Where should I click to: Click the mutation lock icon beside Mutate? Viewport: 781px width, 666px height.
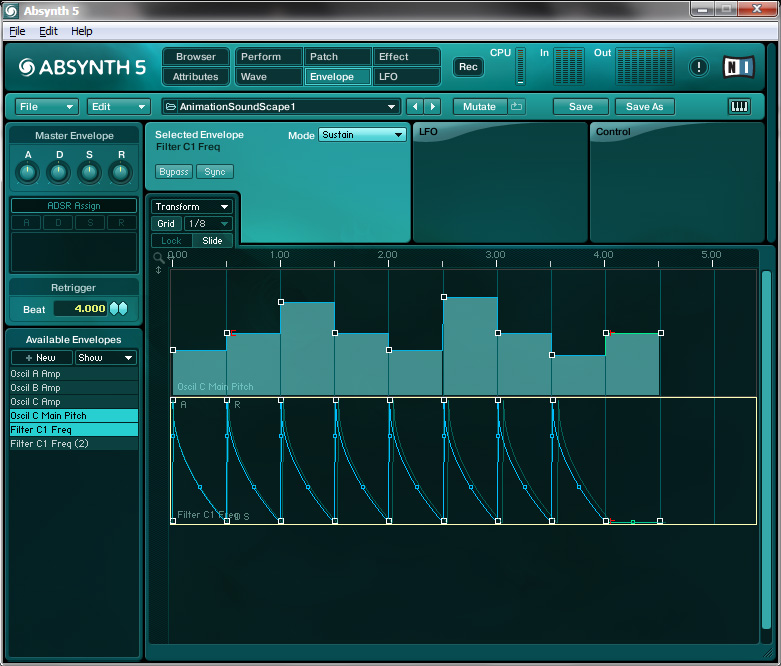[x=517, y=107]
